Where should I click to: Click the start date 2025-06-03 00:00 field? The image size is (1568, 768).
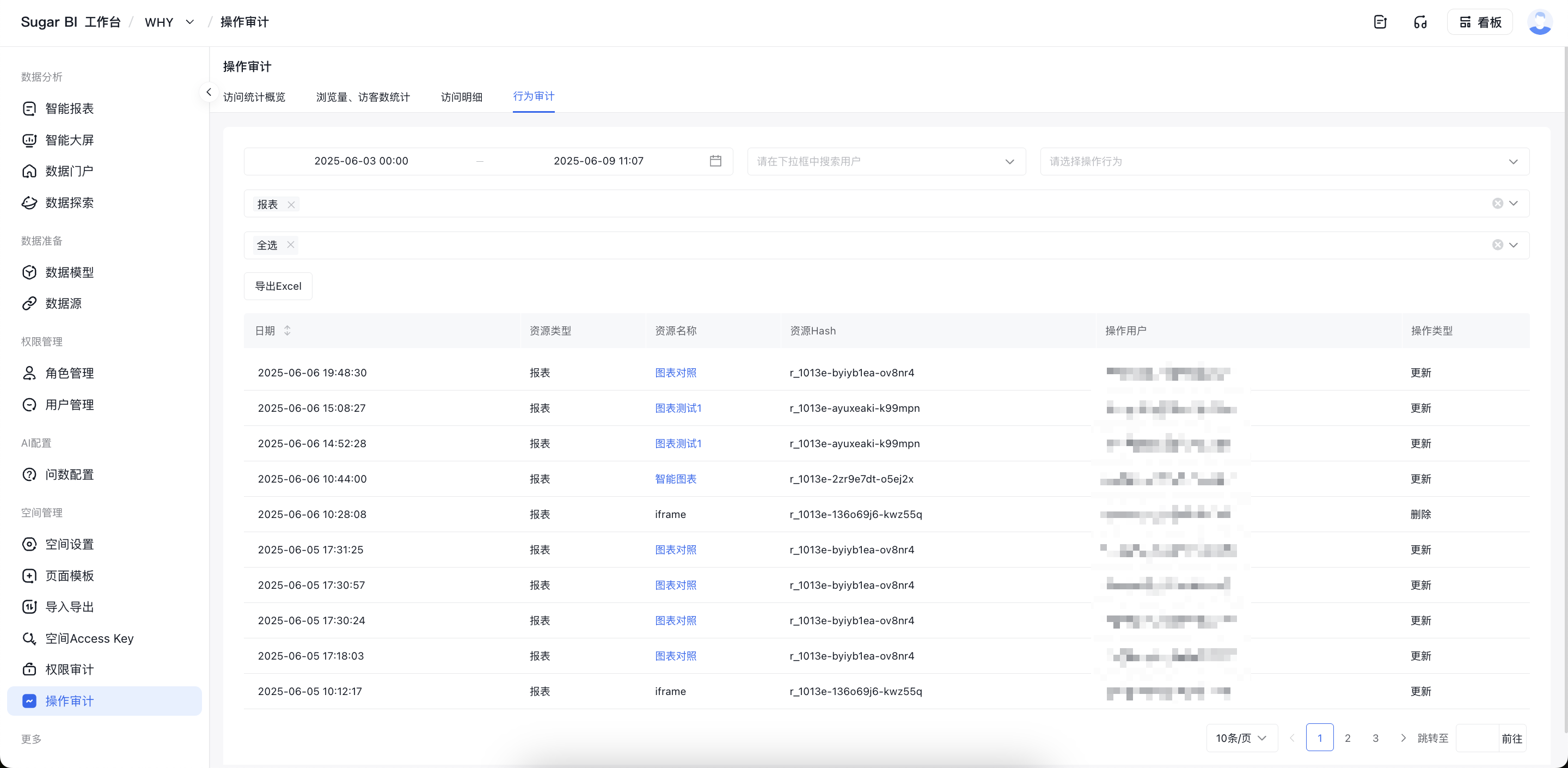coord(361,161)
